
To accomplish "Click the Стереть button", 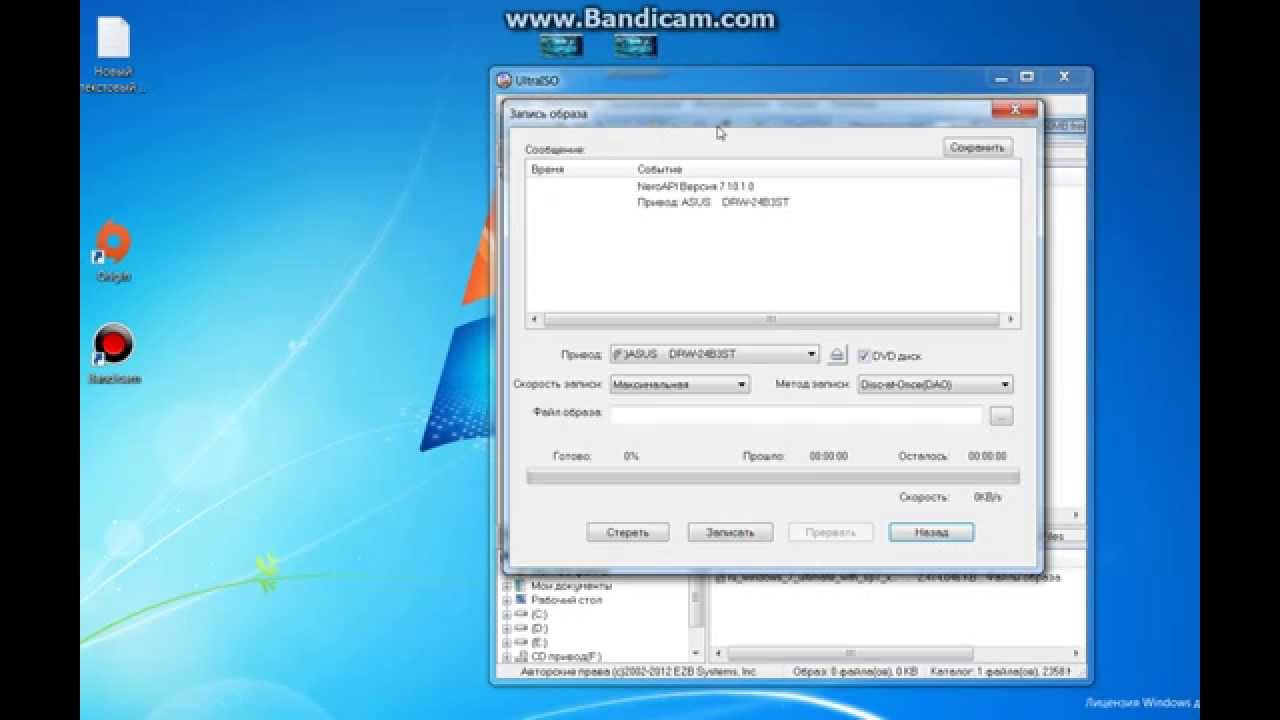I will [627, 532].
